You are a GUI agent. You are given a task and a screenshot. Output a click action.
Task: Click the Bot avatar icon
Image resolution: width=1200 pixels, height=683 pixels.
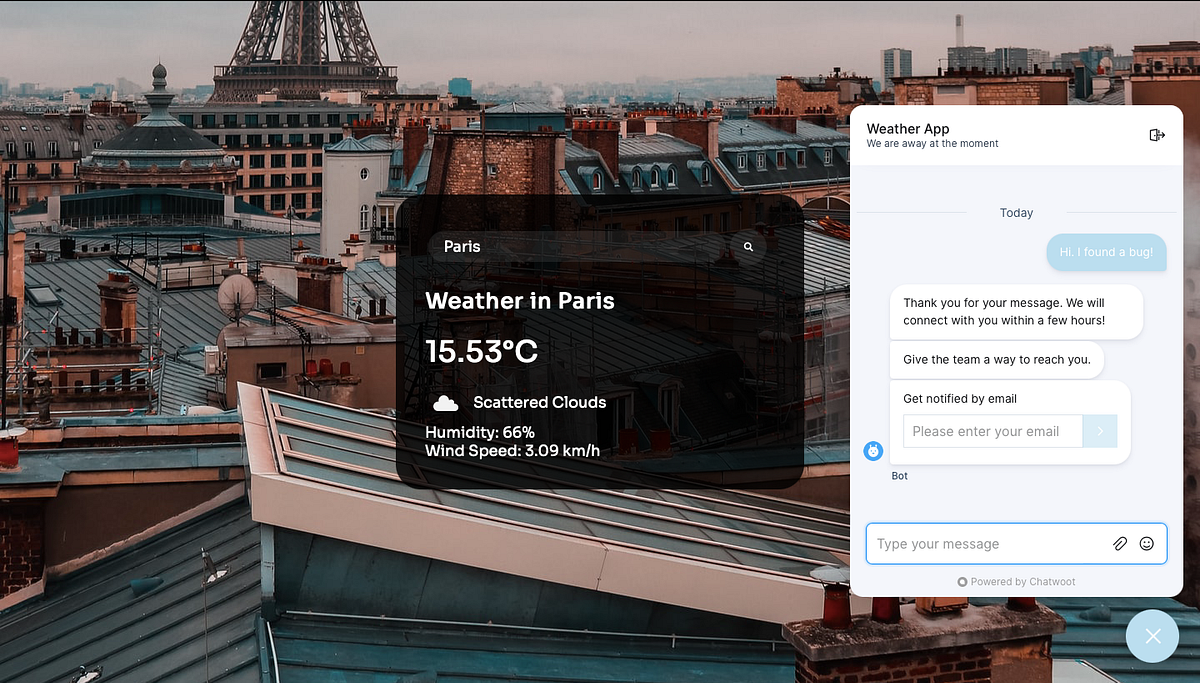(x=874, y=451)
